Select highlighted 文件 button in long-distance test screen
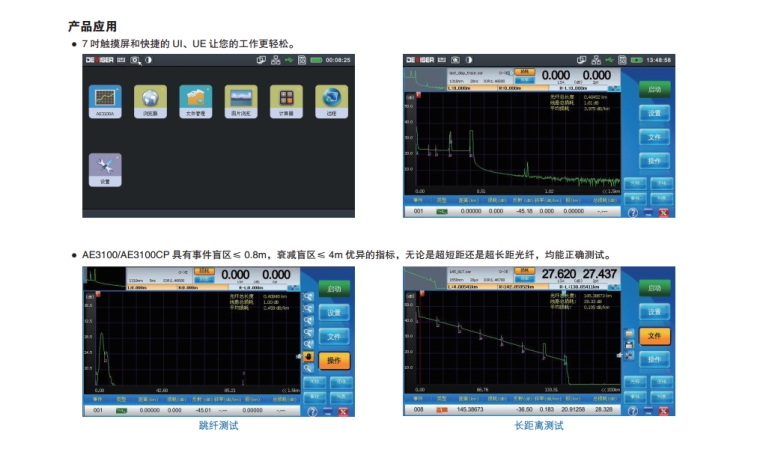The height and width of the screenshot is (458, 760). point(655,336)
